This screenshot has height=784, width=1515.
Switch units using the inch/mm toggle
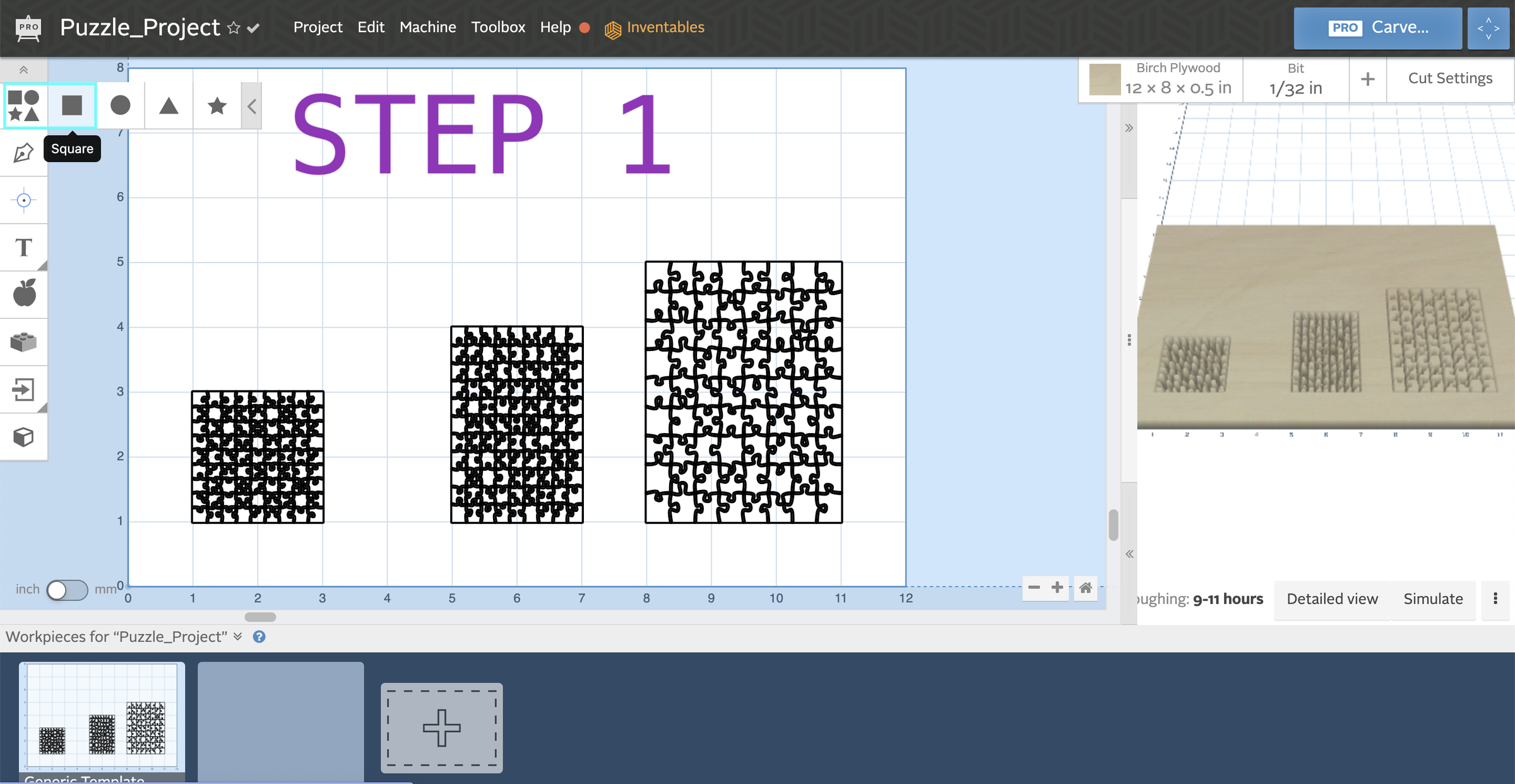tap(67, 590)
